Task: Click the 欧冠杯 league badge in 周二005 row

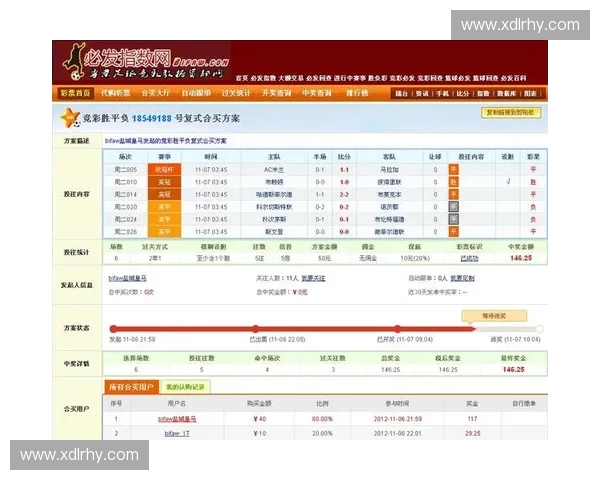Action: pos(165,169)
